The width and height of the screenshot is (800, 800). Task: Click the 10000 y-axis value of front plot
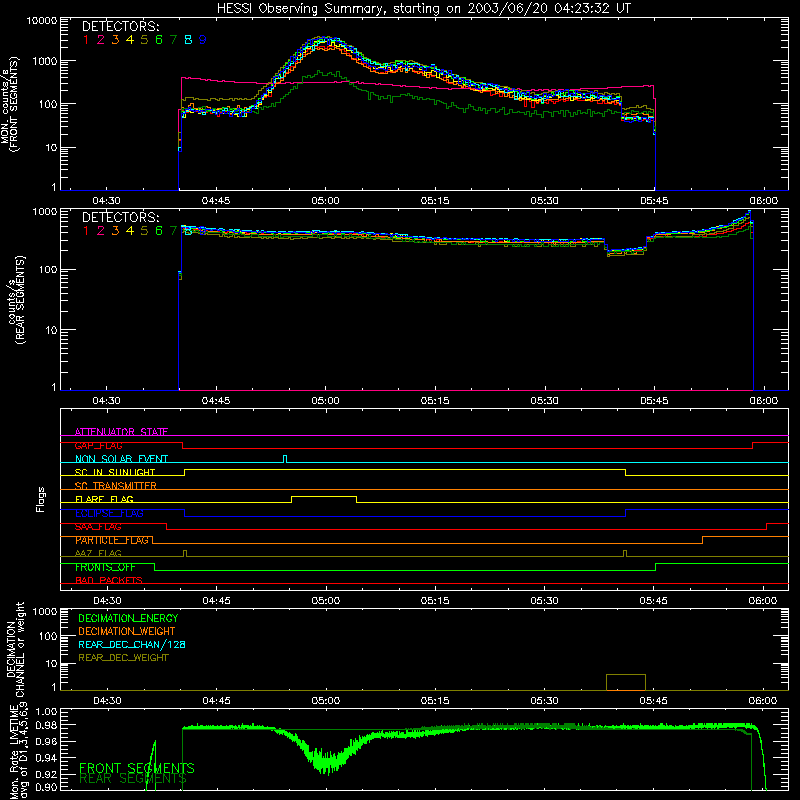tap(42, 21)
